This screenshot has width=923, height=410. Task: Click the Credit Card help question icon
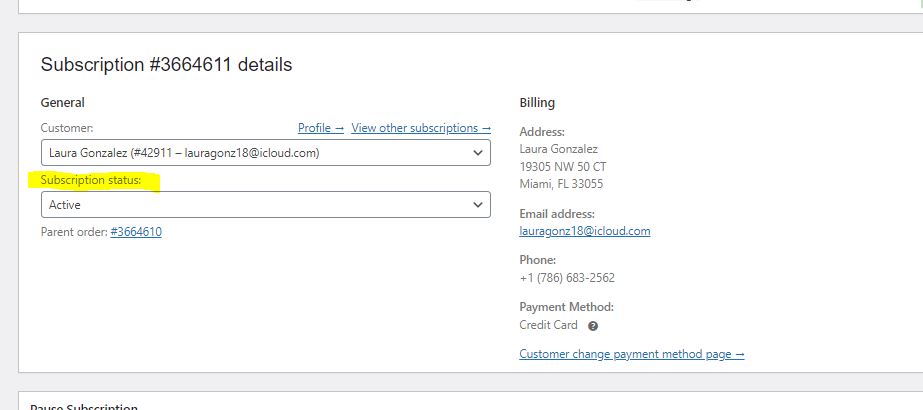click(x=593, y=326)
